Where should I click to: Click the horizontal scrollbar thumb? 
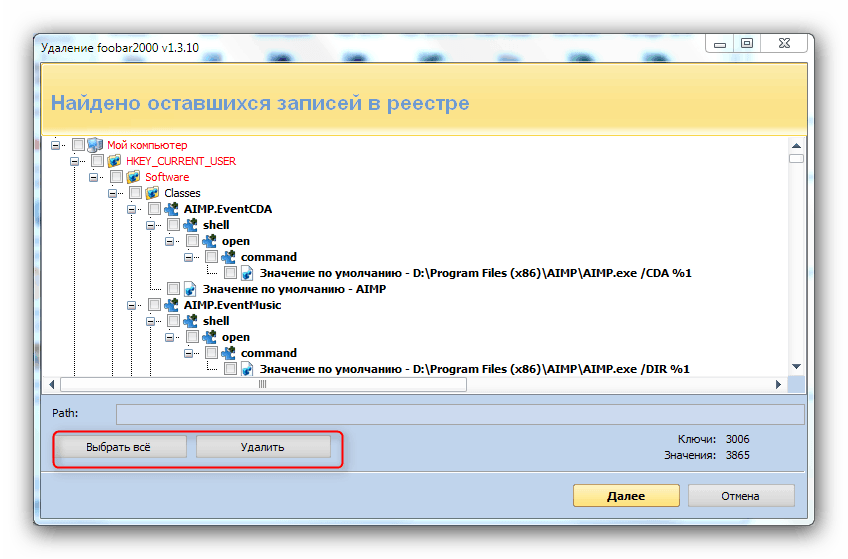[x=263, y=384]
